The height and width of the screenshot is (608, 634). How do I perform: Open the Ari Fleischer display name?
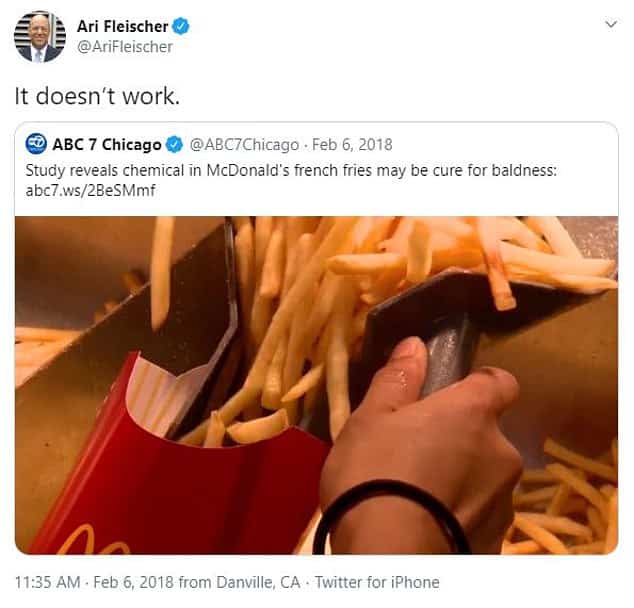123,26
